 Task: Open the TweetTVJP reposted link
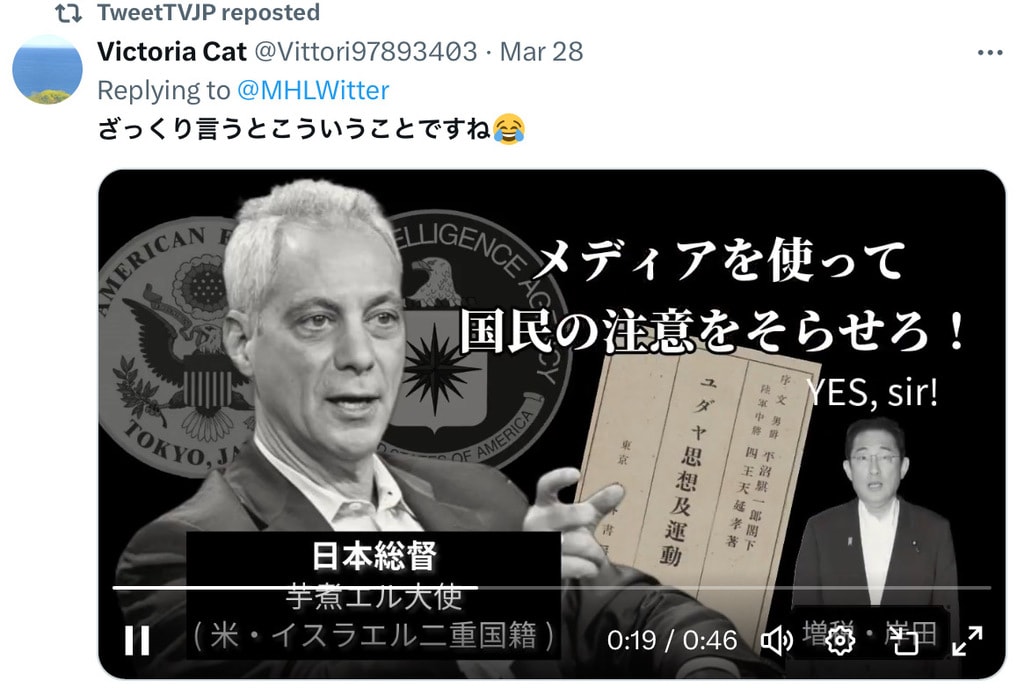pos(208,12)
